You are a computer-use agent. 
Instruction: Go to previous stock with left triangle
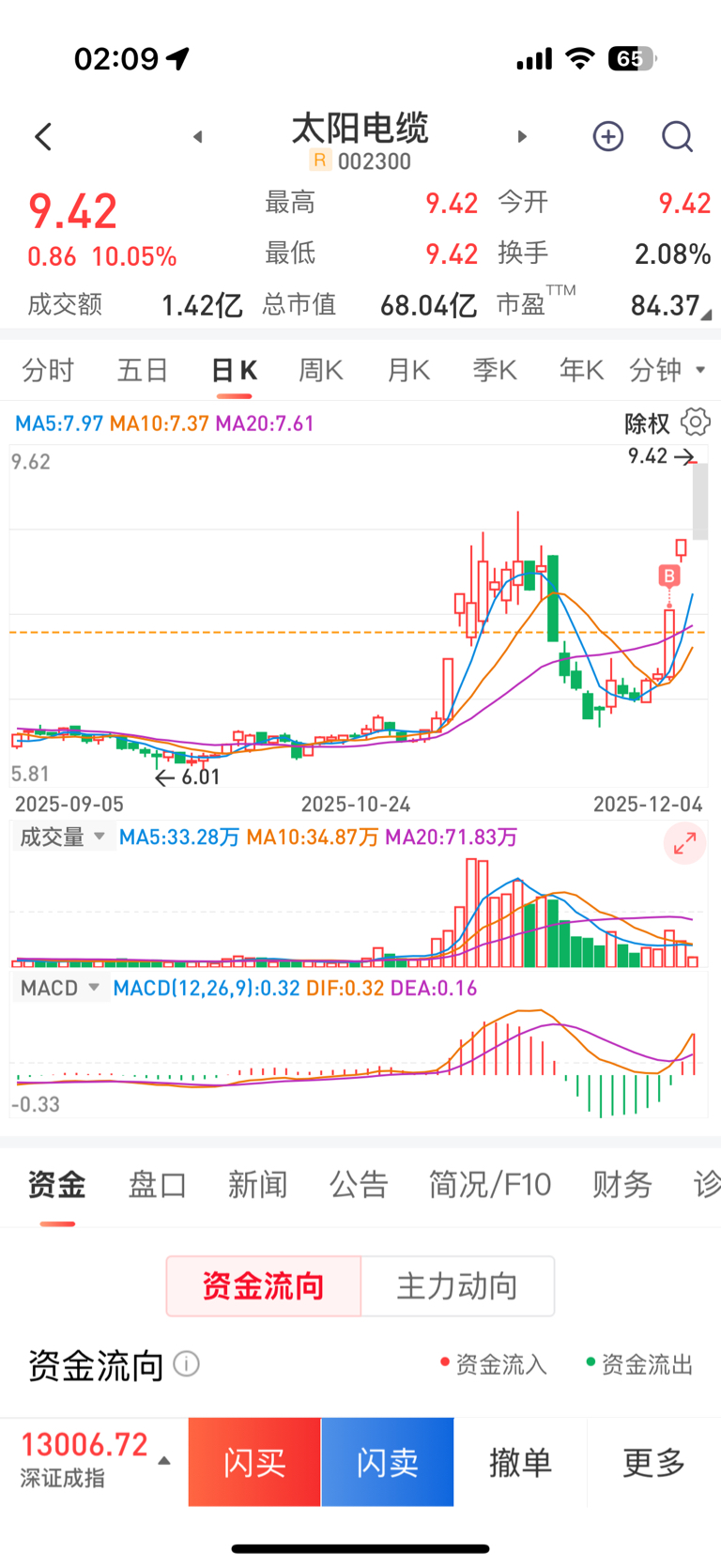tap(197, 137)
